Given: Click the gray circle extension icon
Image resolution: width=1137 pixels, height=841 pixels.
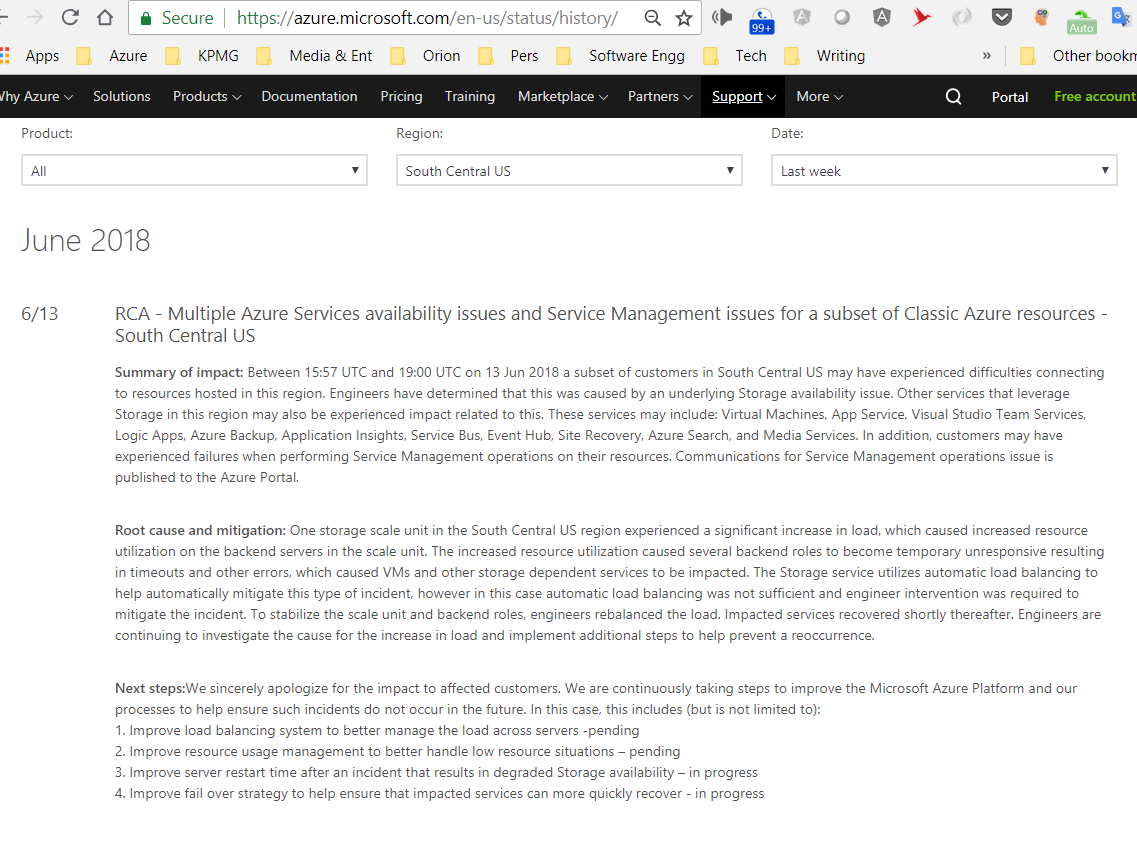Looking at the screenshot, I should (x=842, y=17).
